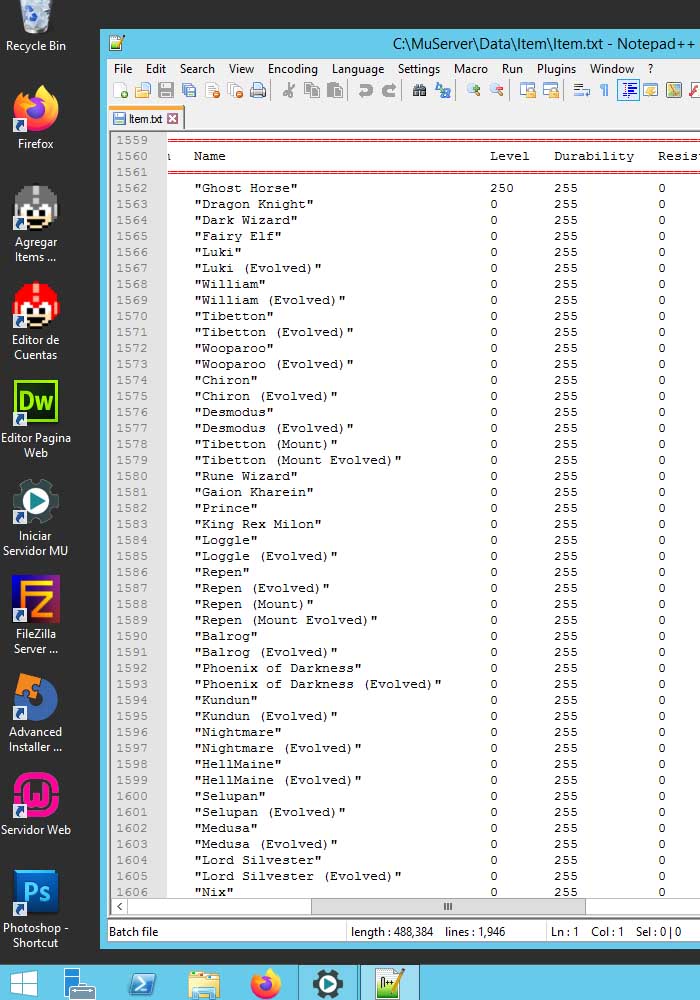Click the Zoom Out magnifier icon

click(496, 91)
